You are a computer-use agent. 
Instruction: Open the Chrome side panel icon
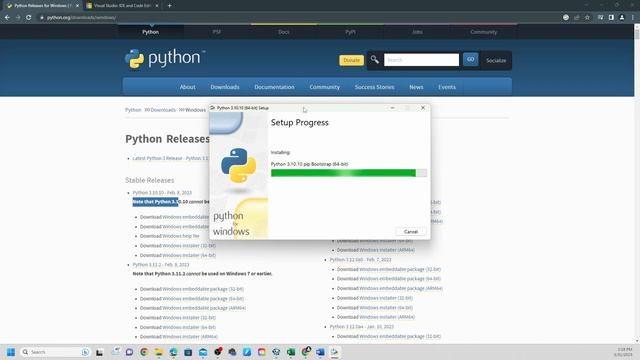611,18
